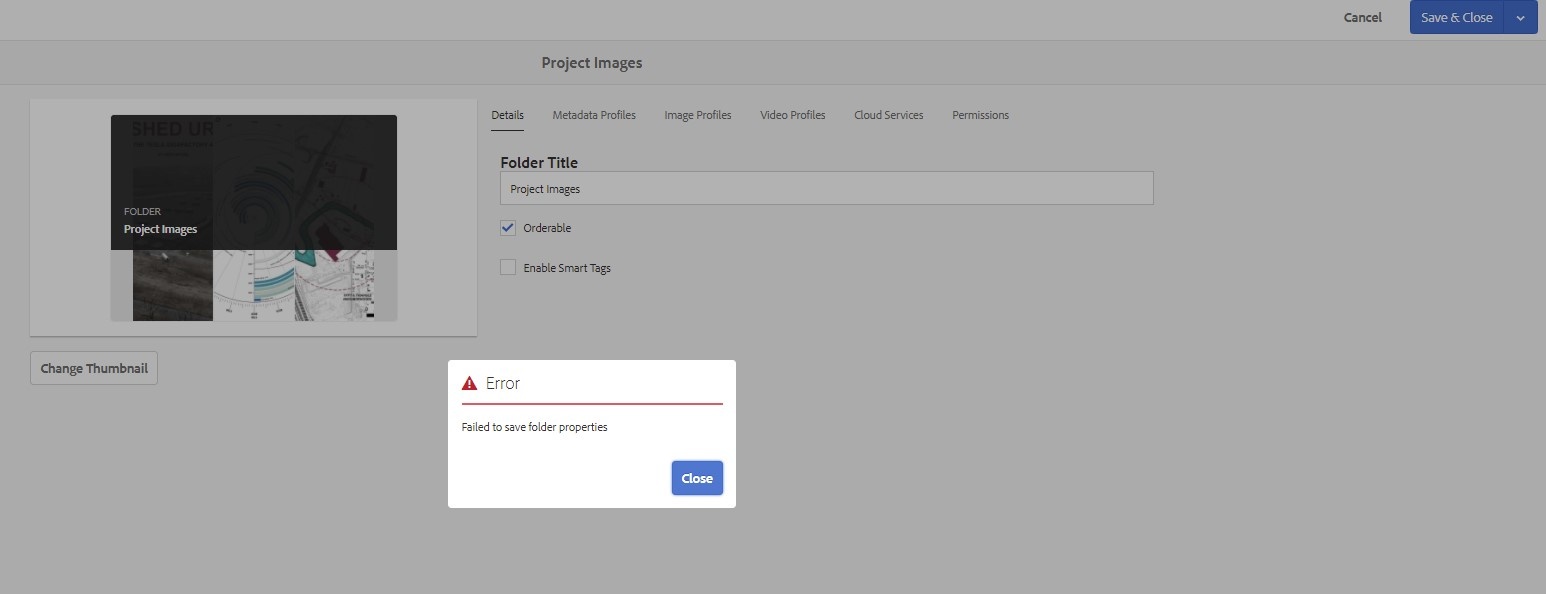Viewport: 1546px width, 594px height.
Task: Click the Change Thumbnail button
Action: pos(94,368)
